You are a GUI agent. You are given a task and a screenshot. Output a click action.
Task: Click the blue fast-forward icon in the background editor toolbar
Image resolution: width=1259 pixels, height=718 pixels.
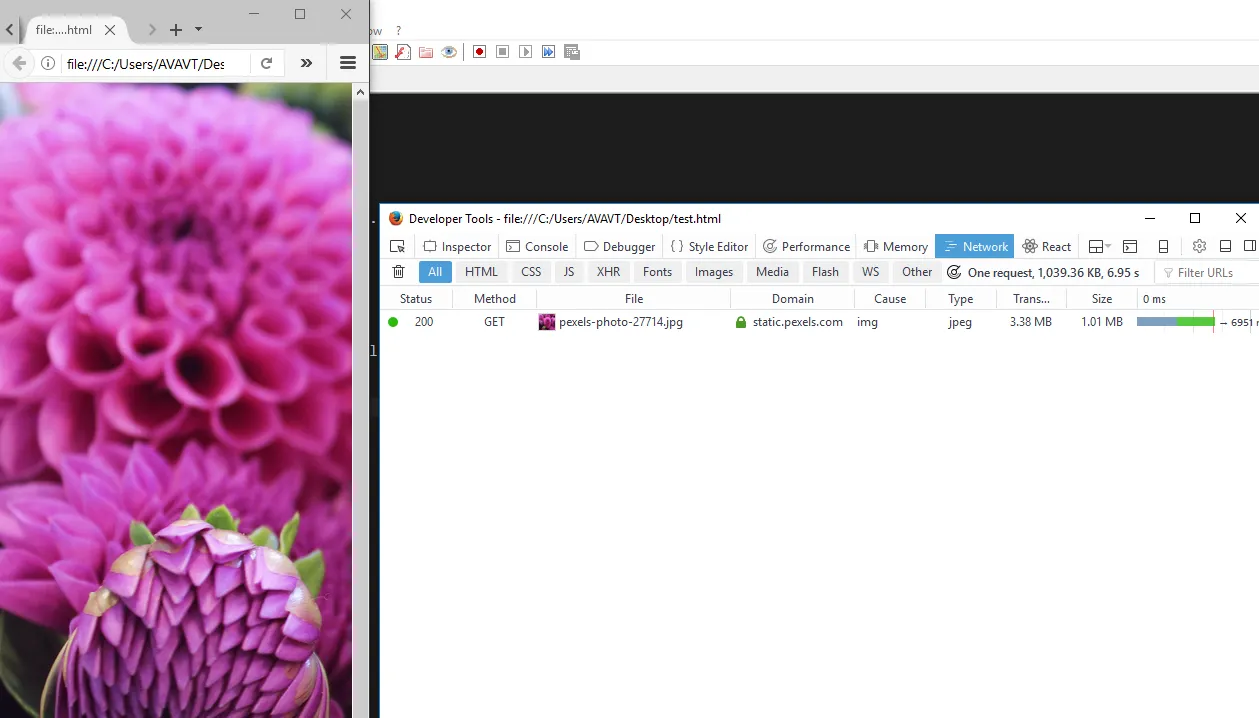pos(548,52)
